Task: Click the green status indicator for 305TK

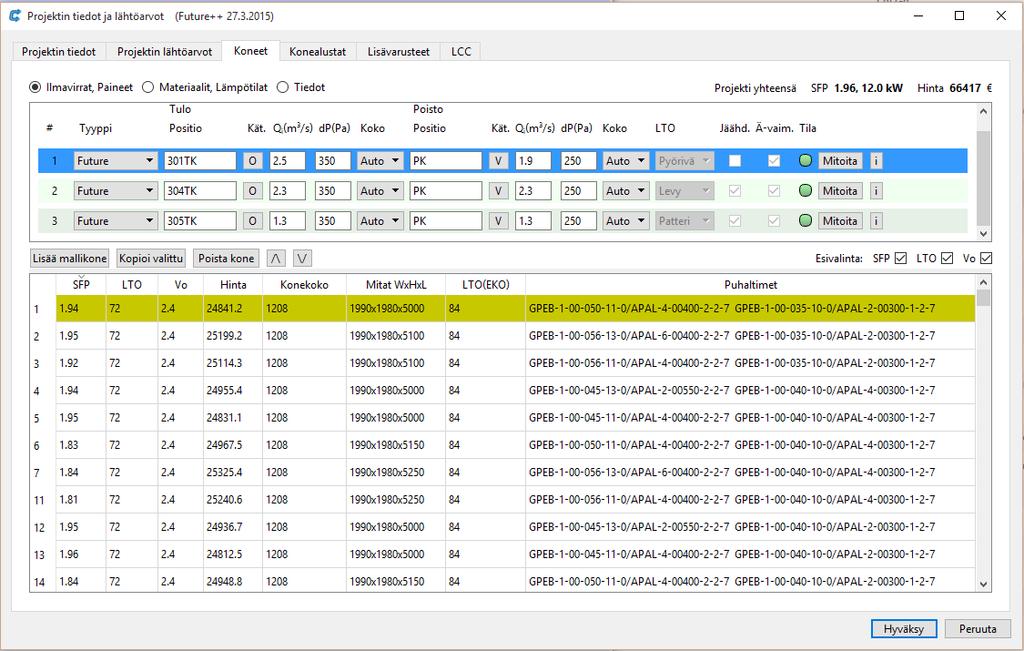Action: (x=805, y=221)
